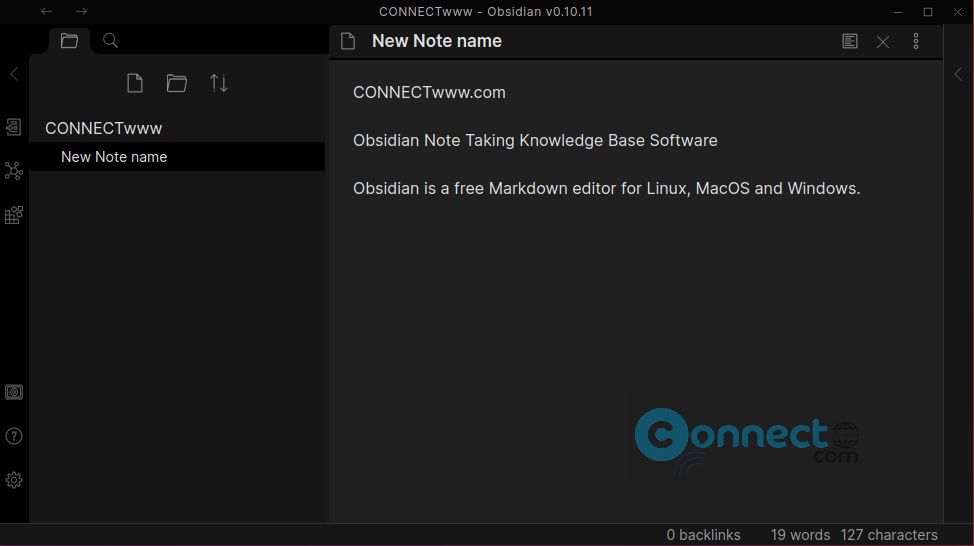Change the file sort order

tap(219, 83)
